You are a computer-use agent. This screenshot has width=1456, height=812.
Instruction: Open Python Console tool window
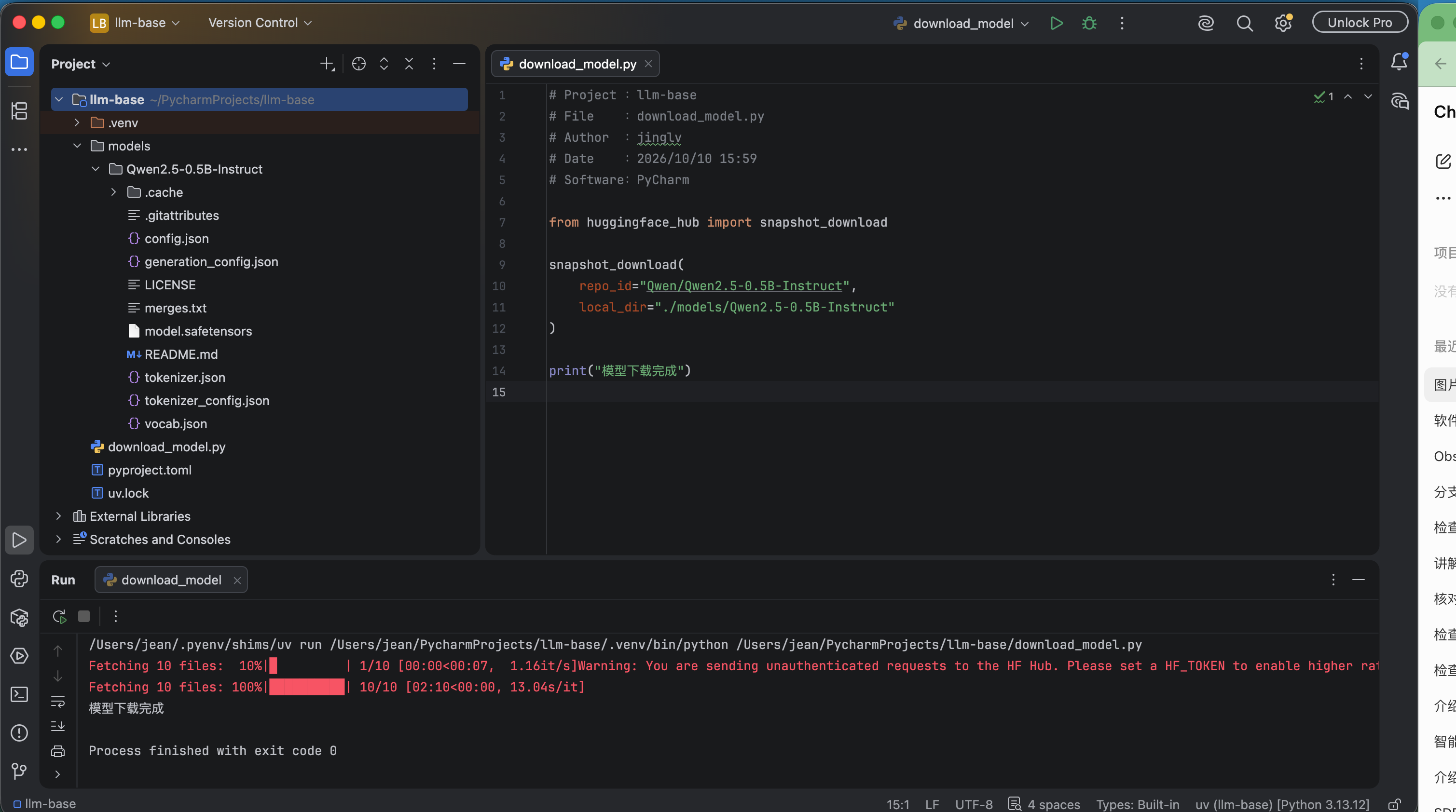point(19,579)
